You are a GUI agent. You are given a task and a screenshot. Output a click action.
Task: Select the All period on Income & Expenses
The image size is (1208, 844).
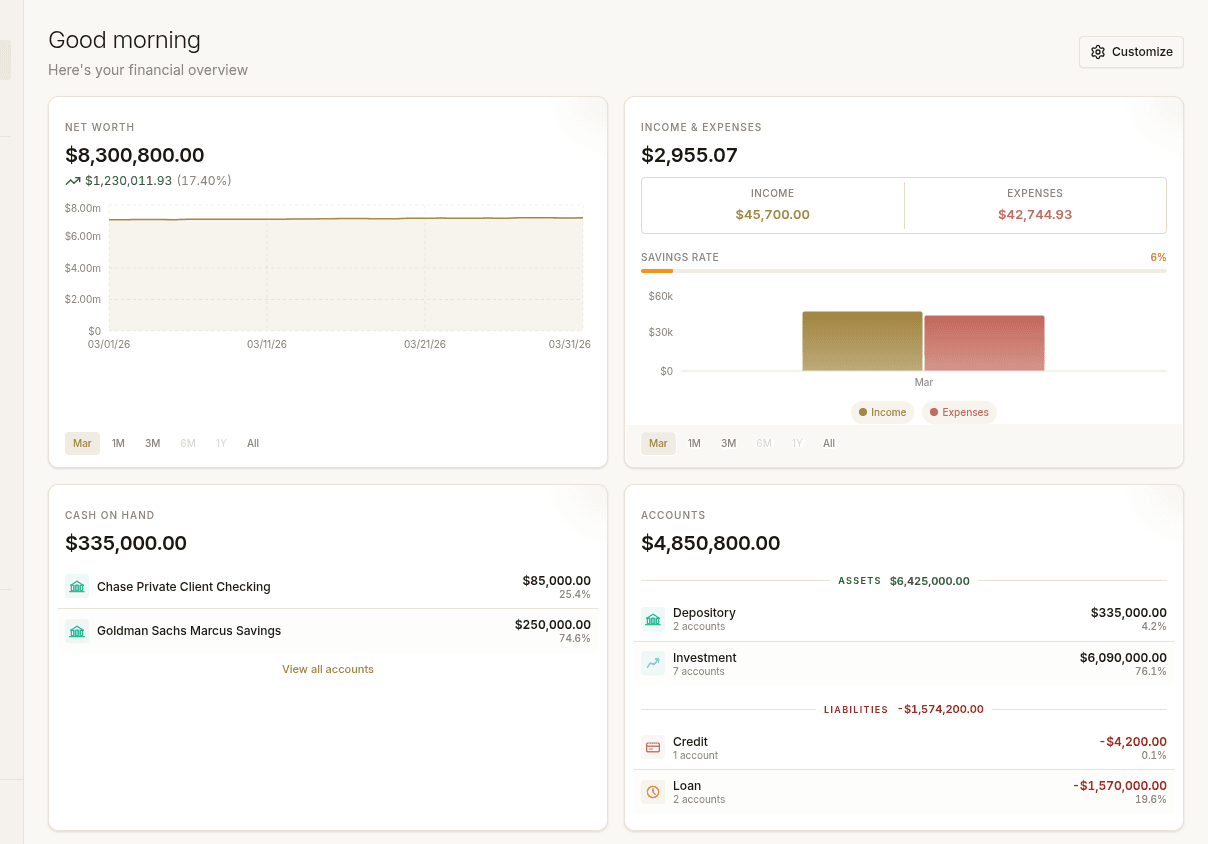coord(829,443)
